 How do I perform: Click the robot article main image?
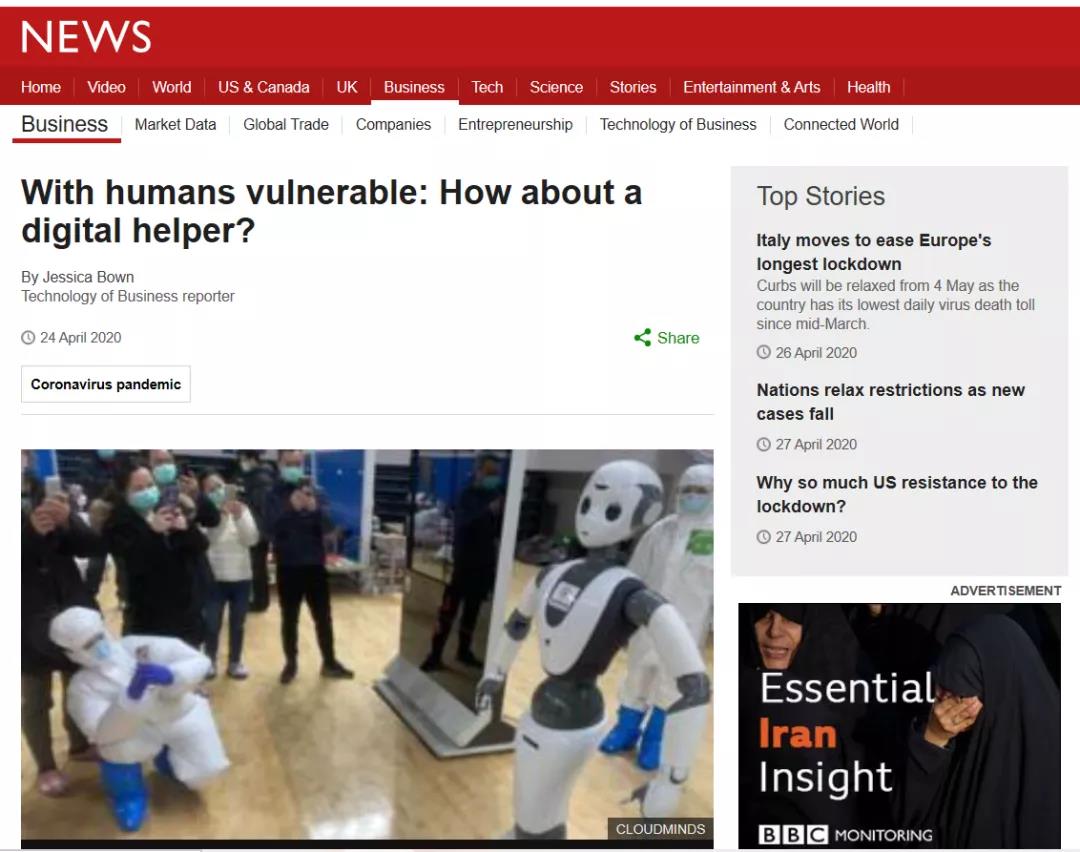(367, 645)
